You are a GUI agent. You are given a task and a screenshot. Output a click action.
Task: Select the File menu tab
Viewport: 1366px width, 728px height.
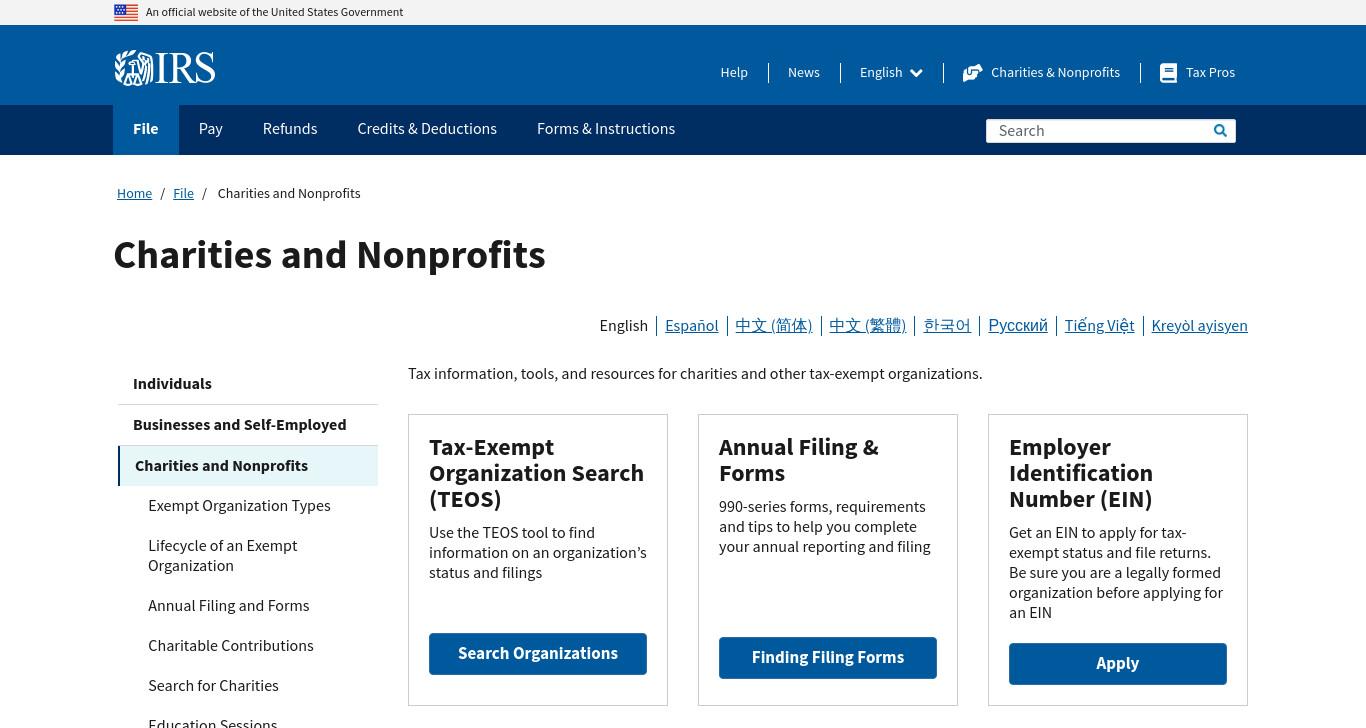click(146, 129)
